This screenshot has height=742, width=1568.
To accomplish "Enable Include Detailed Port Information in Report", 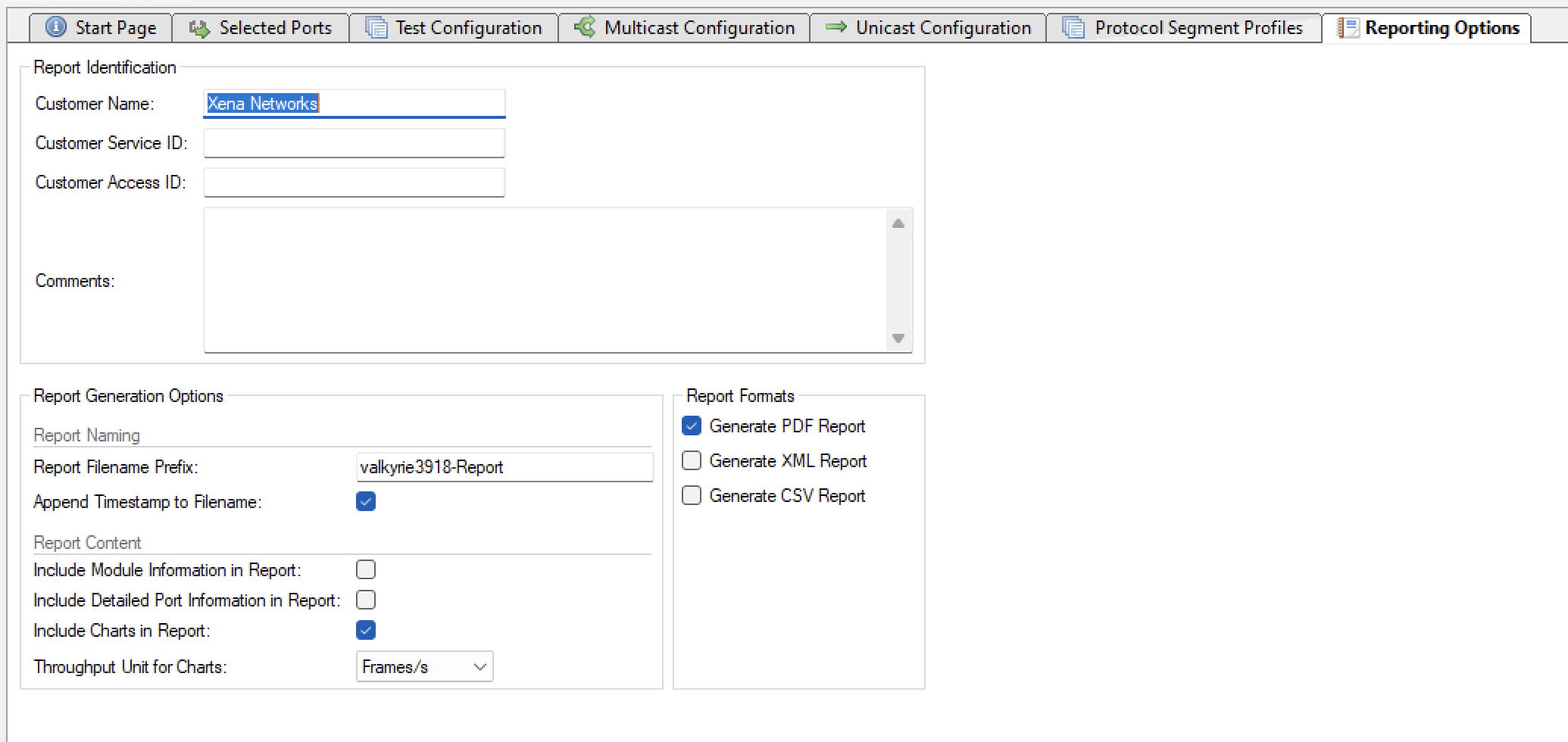I will tap(366, 600).
